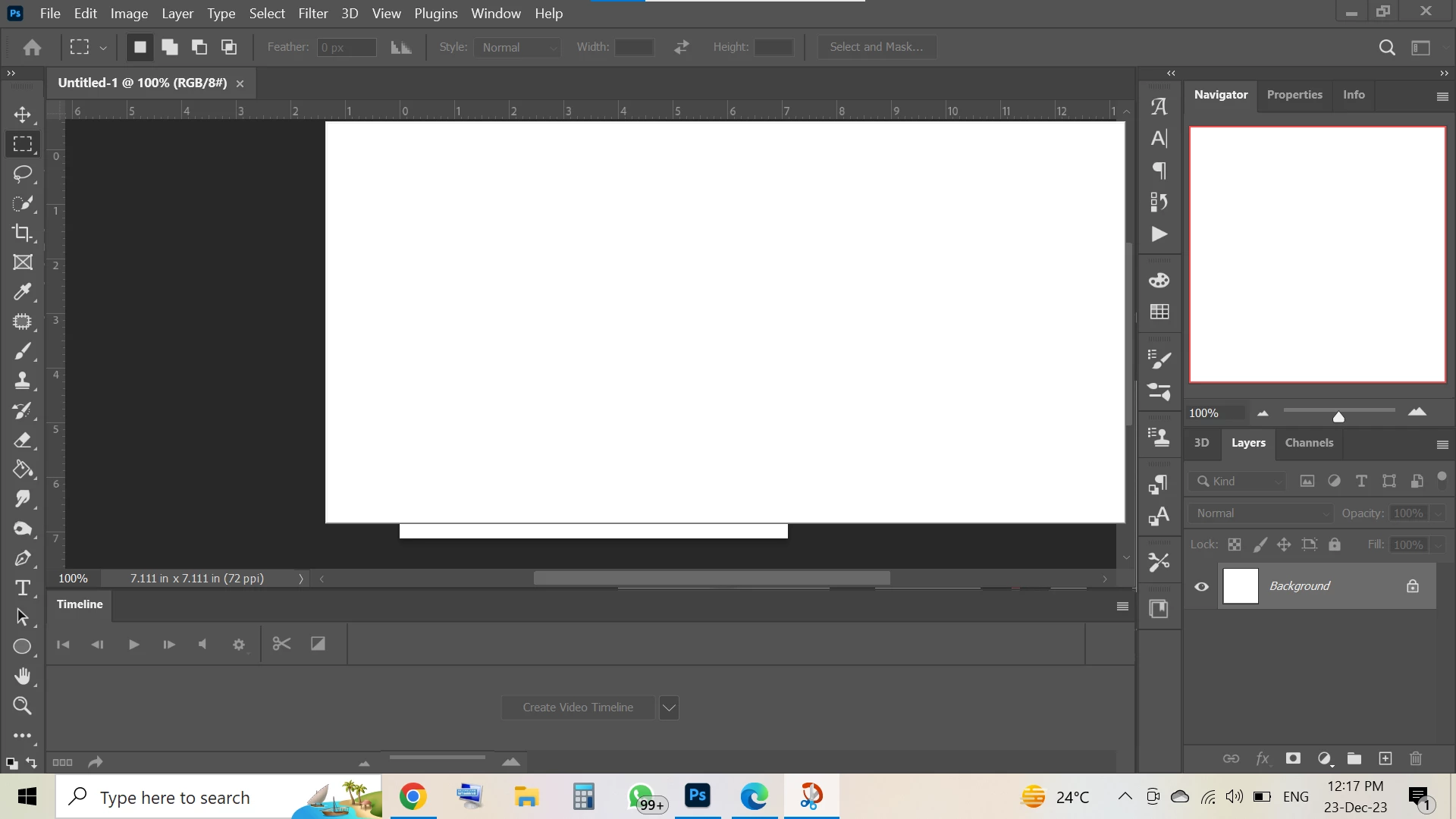Click the Navigator zoom slider handle
Viewport: 1456px width, 819px height.
(1338, 417)
